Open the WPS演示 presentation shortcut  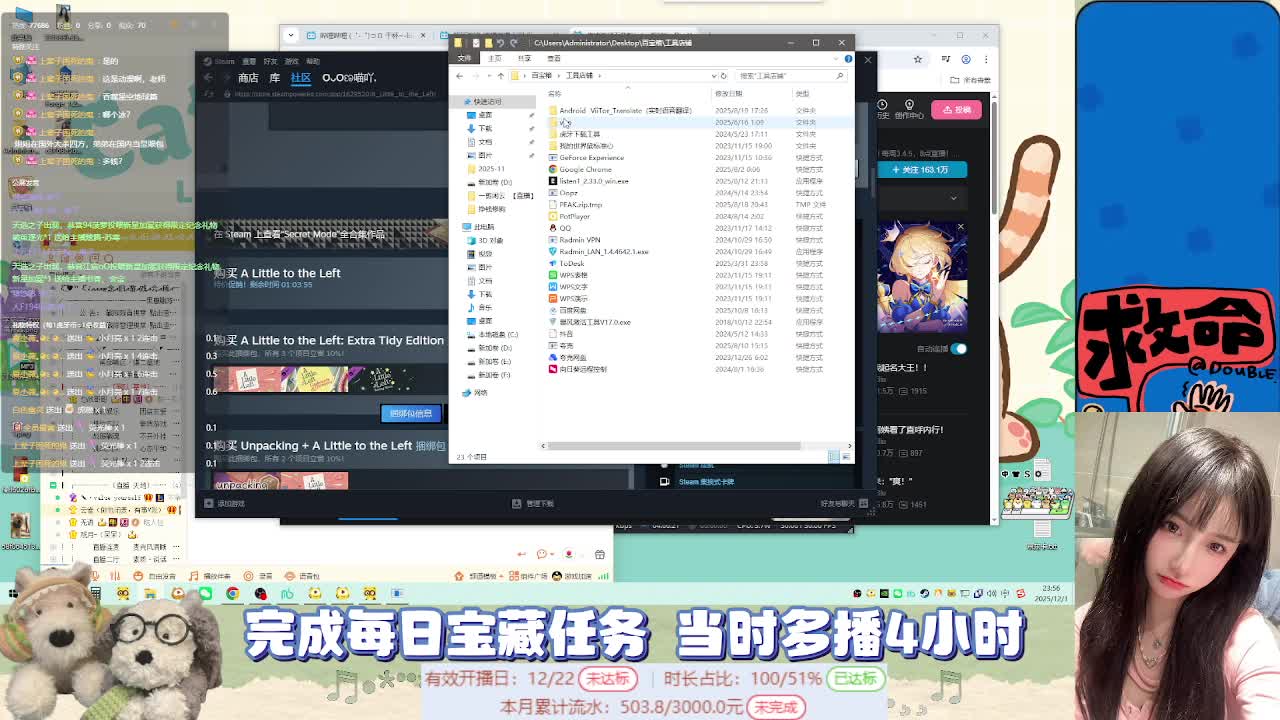574,298
